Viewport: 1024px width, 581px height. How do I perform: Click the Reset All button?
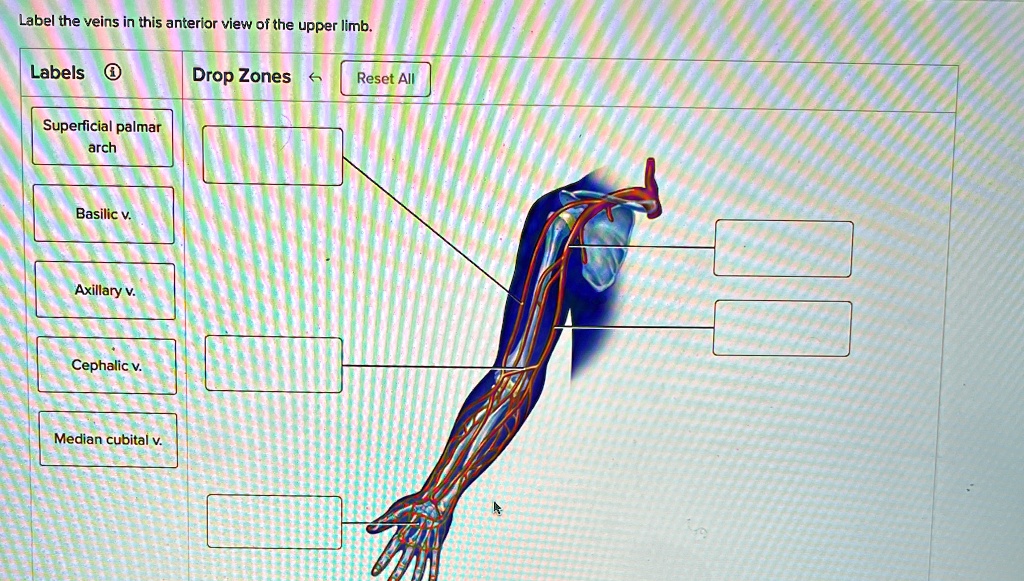pyautogui.click(x=385, y=78)
